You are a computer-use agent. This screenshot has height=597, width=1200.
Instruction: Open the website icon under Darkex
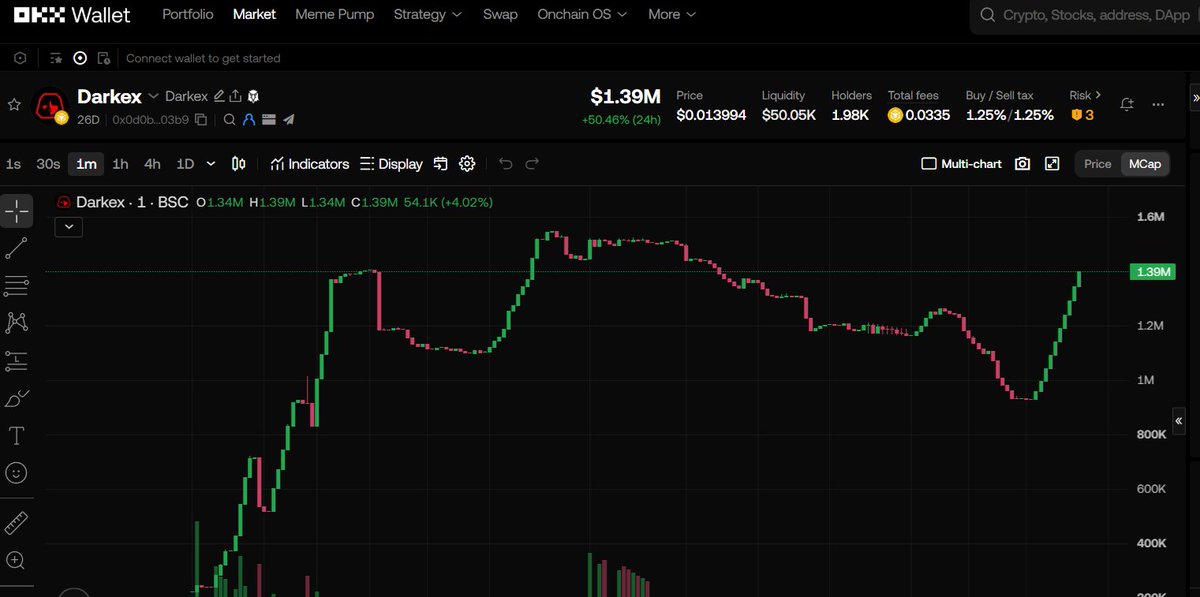(x=268, y=120)
